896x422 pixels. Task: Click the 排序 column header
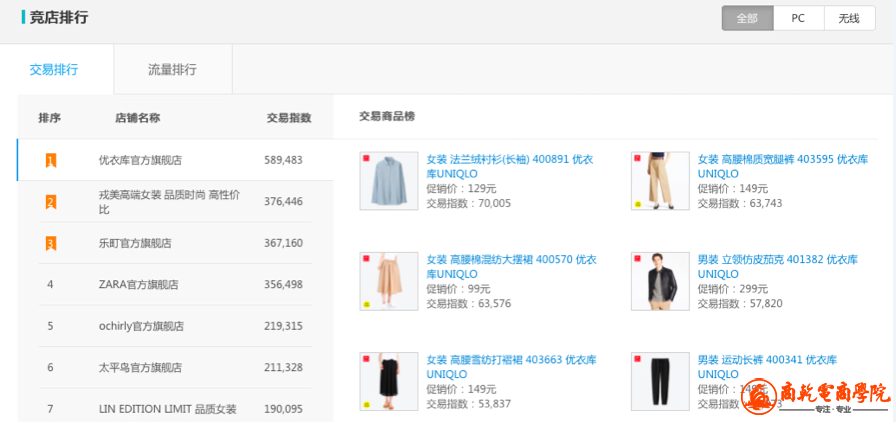[x=50, y=118]
